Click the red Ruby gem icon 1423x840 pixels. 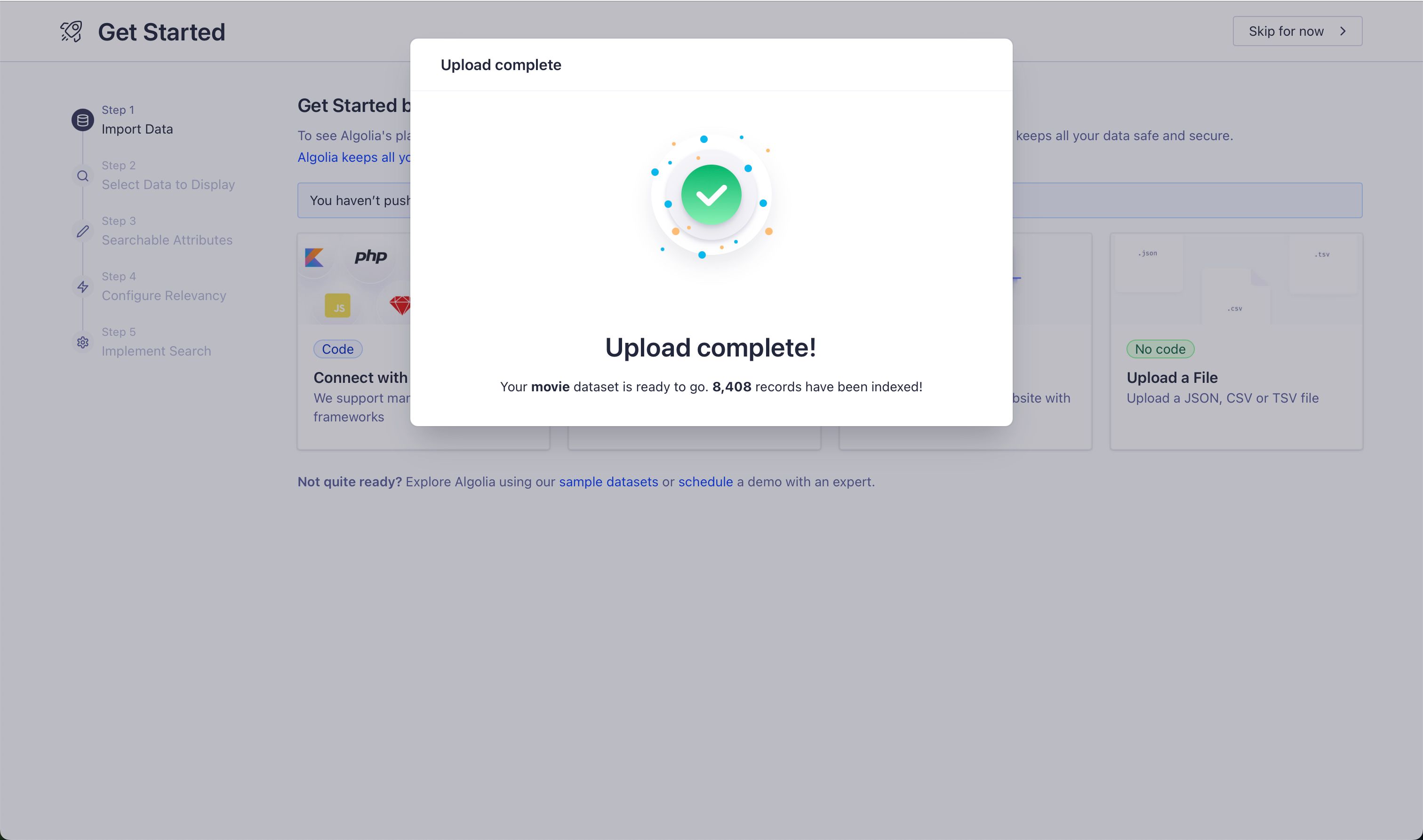[x=400, y=306]
